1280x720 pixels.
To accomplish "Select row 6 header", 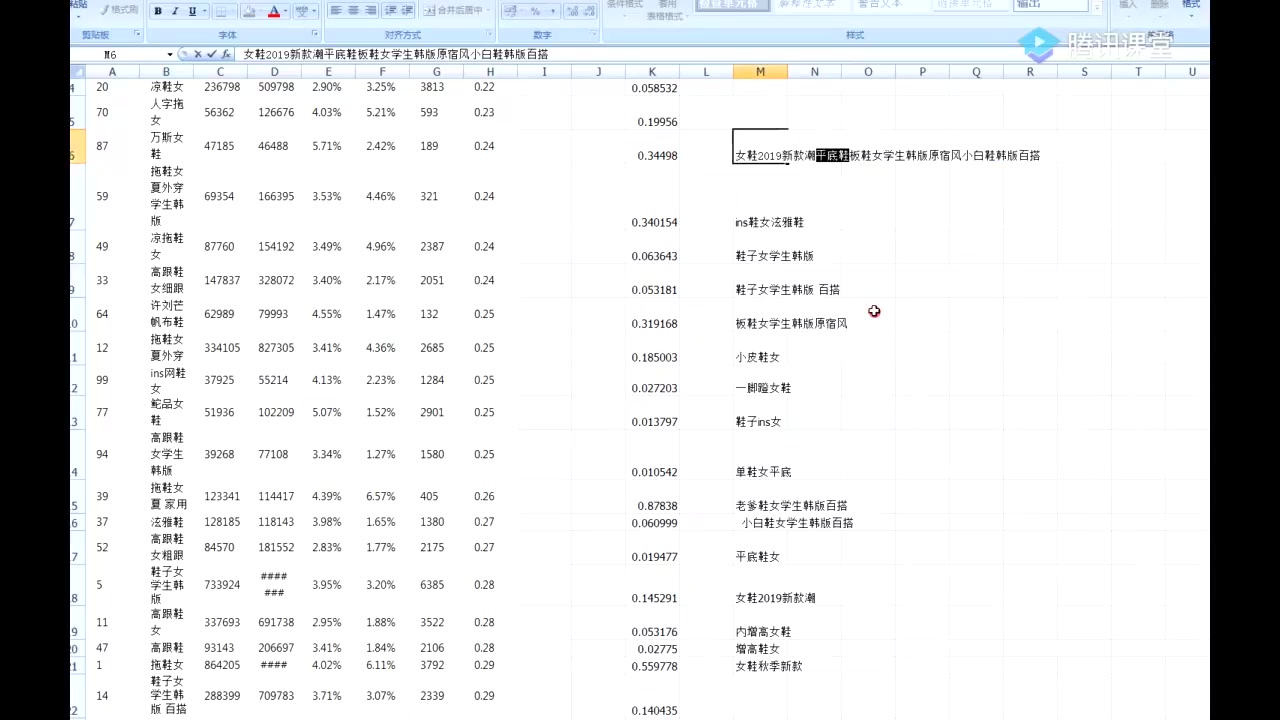I will 77,146.
